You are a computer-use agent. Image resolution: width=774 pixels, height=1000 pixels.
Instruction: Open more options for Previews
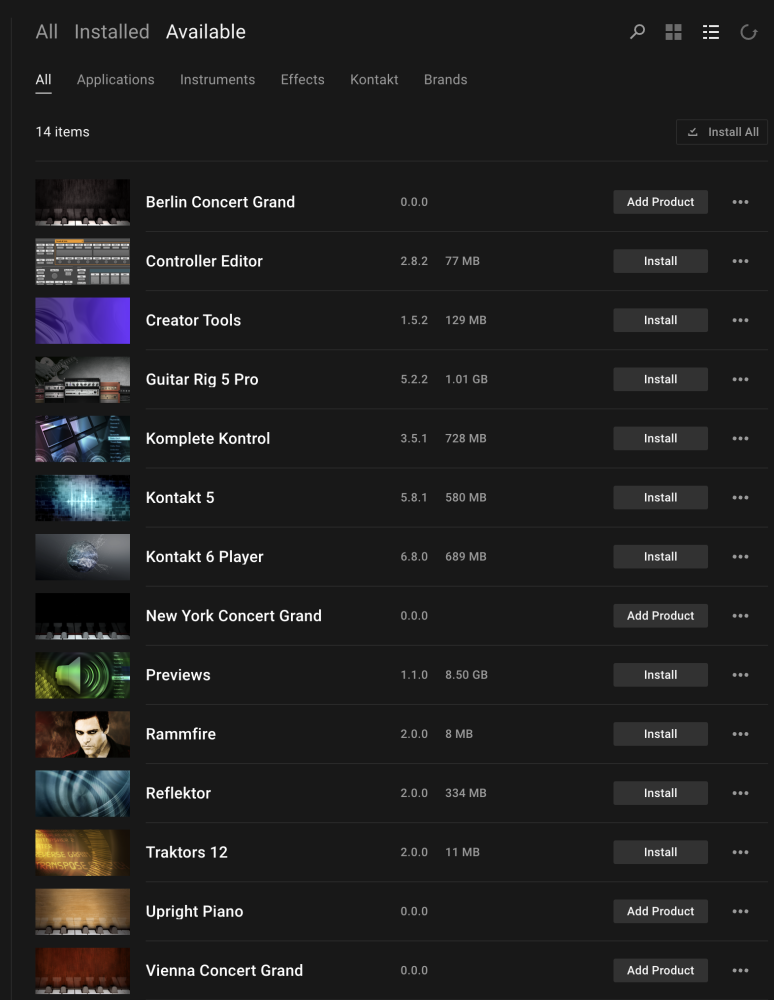point(740,675)
